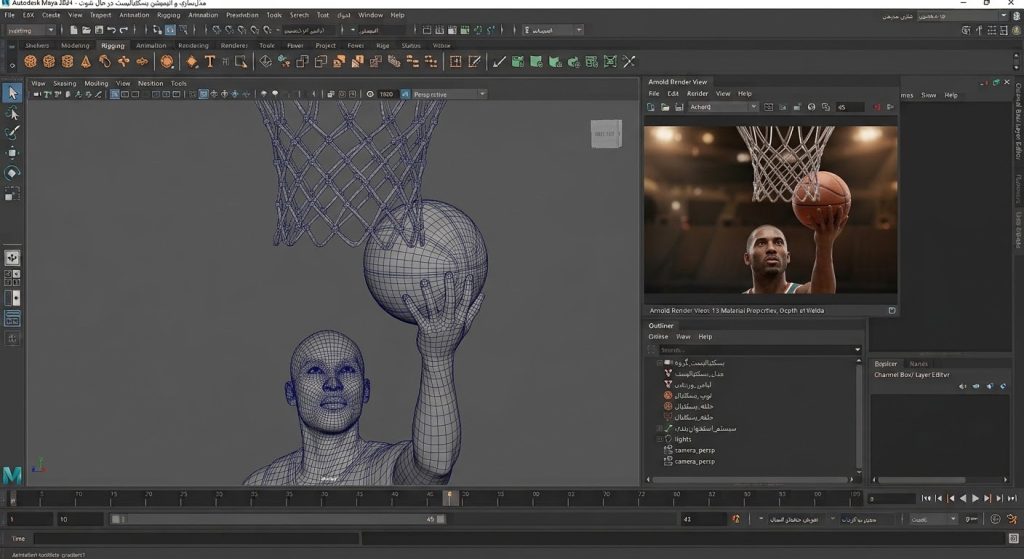Screen dimensions: 1024x559
Task: Toggle the highlighted display button in viewport panel toolbar
Action: tap(114, 94)
